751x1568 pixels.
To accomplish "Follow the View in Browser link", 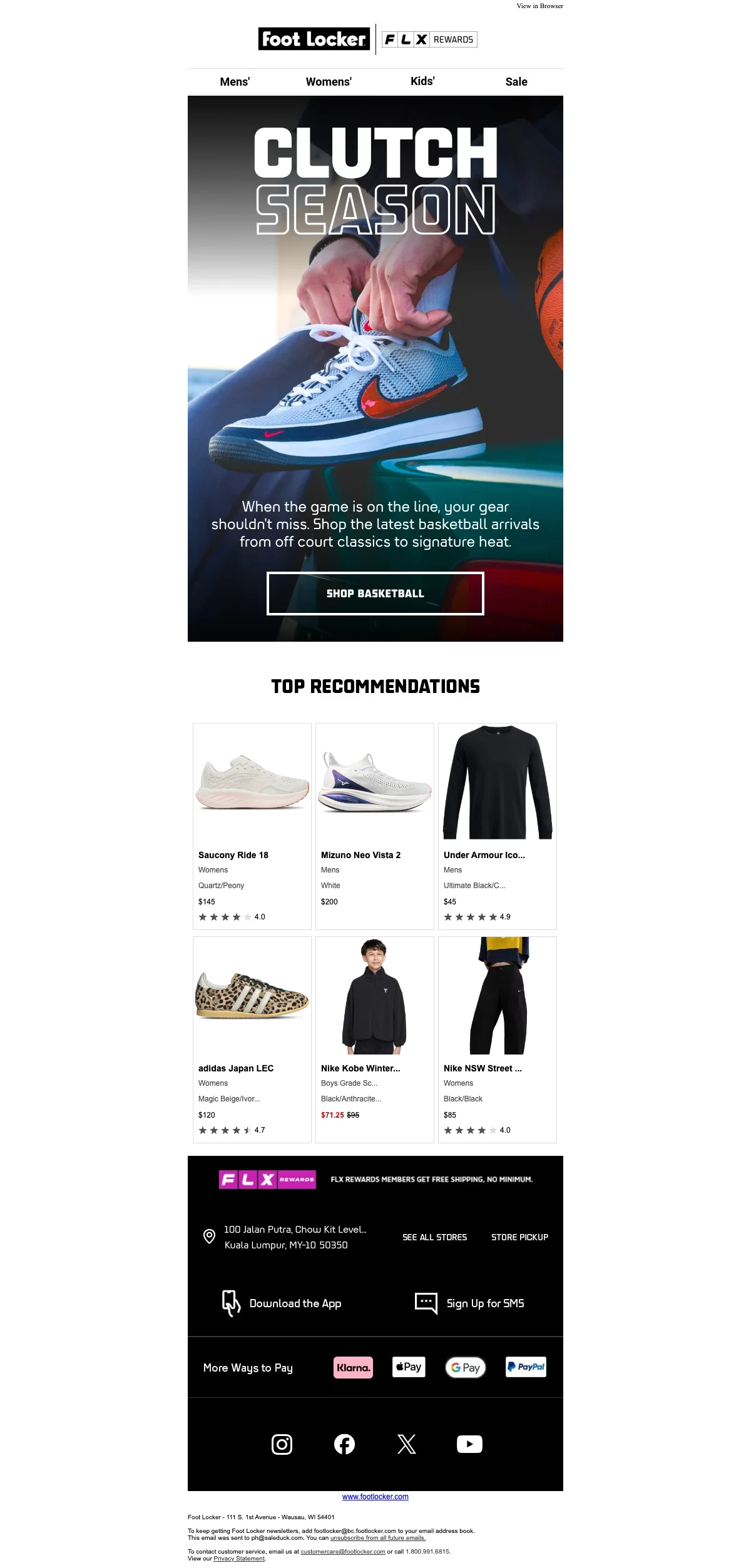I will click(539, 6).
